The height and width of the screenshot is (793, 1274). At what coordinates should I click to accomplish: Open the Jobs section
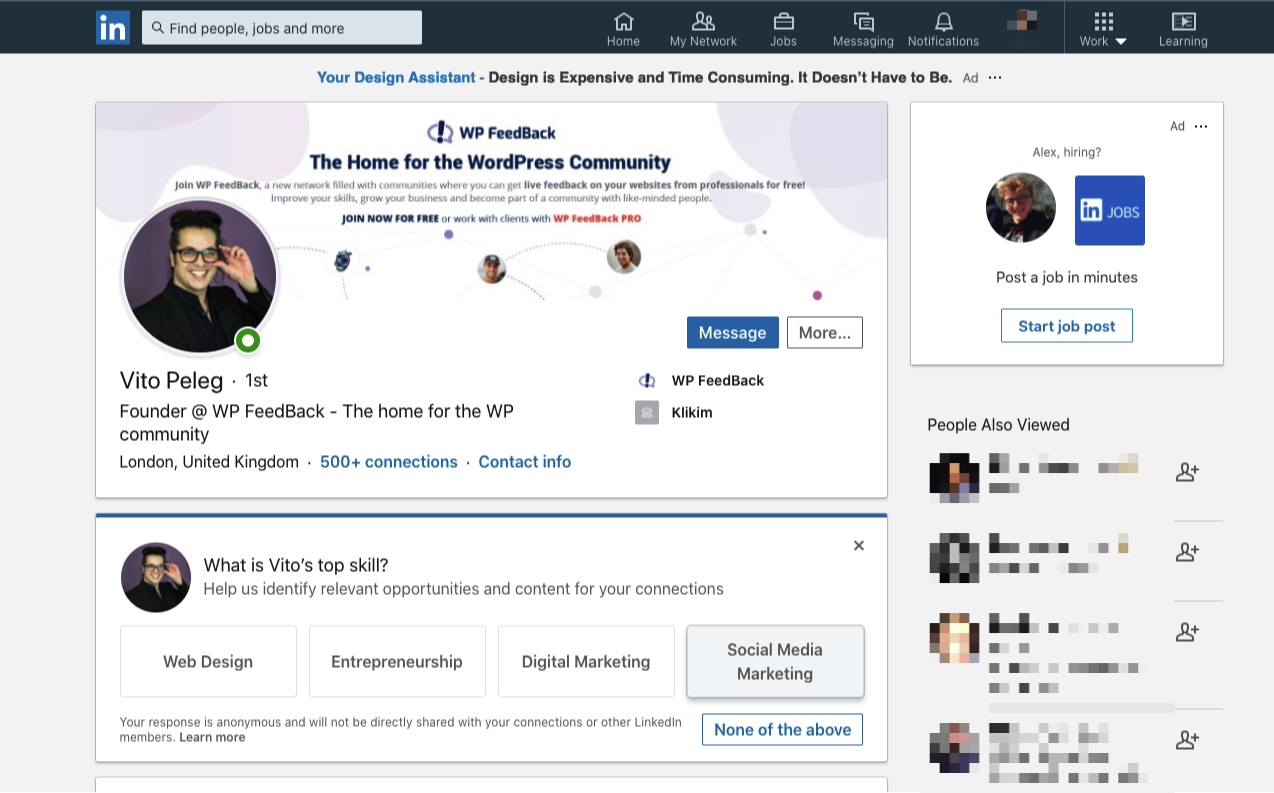[x=783, y=29]
